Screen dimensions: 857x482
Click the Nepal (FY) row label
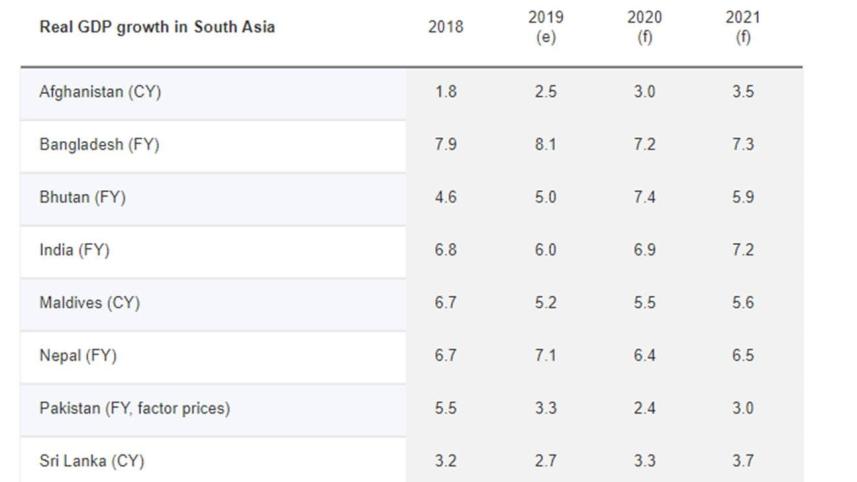coord(78,356)
